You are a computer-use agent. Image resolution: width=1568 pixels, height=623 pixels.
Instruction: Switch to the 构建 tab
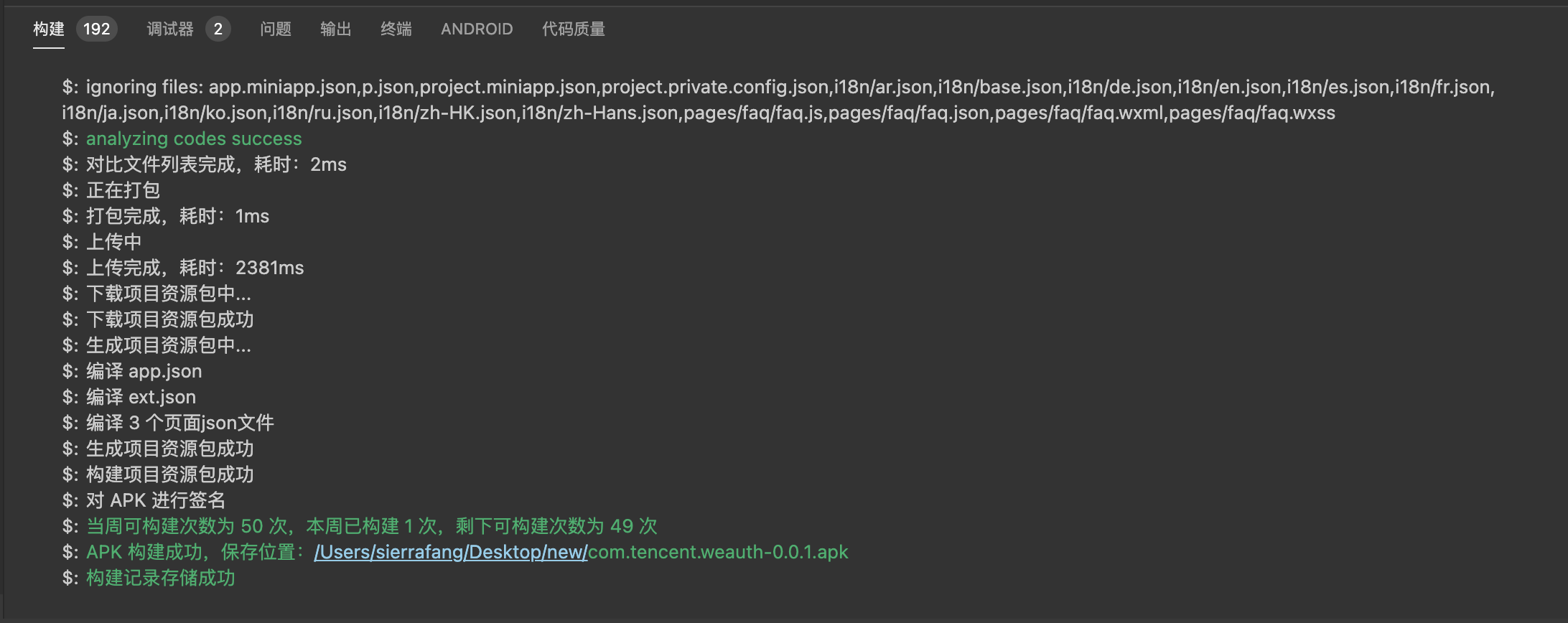coord(49,29)
